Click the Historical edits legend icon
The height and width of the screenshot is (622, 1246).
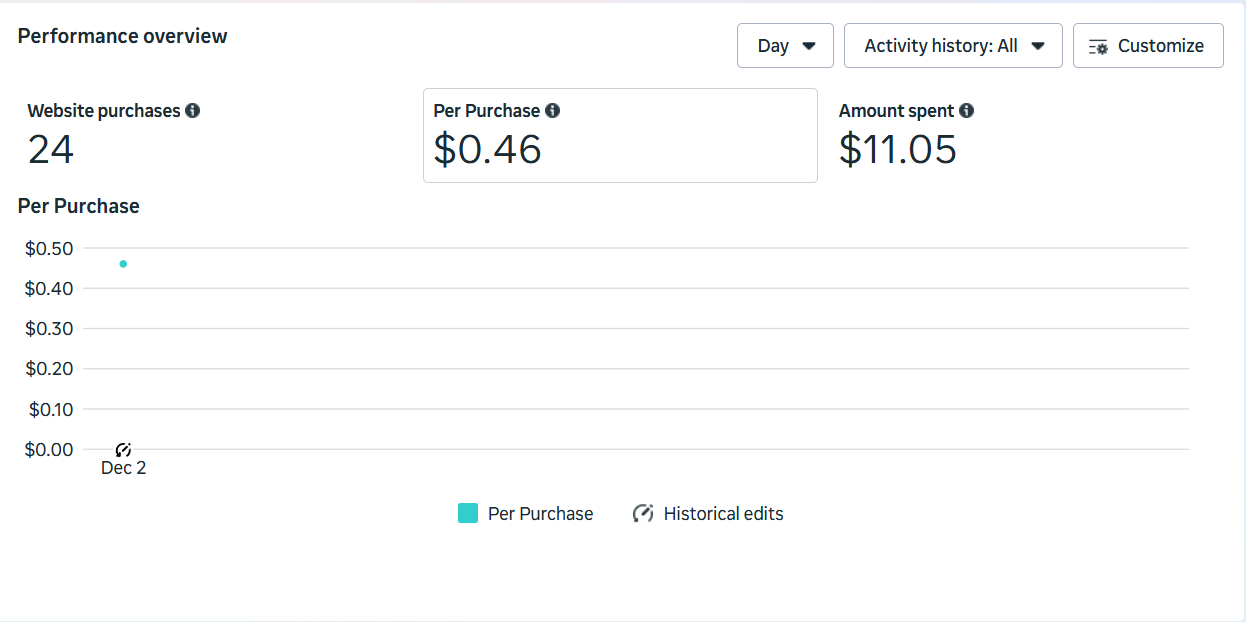click(x=643, y=514)
